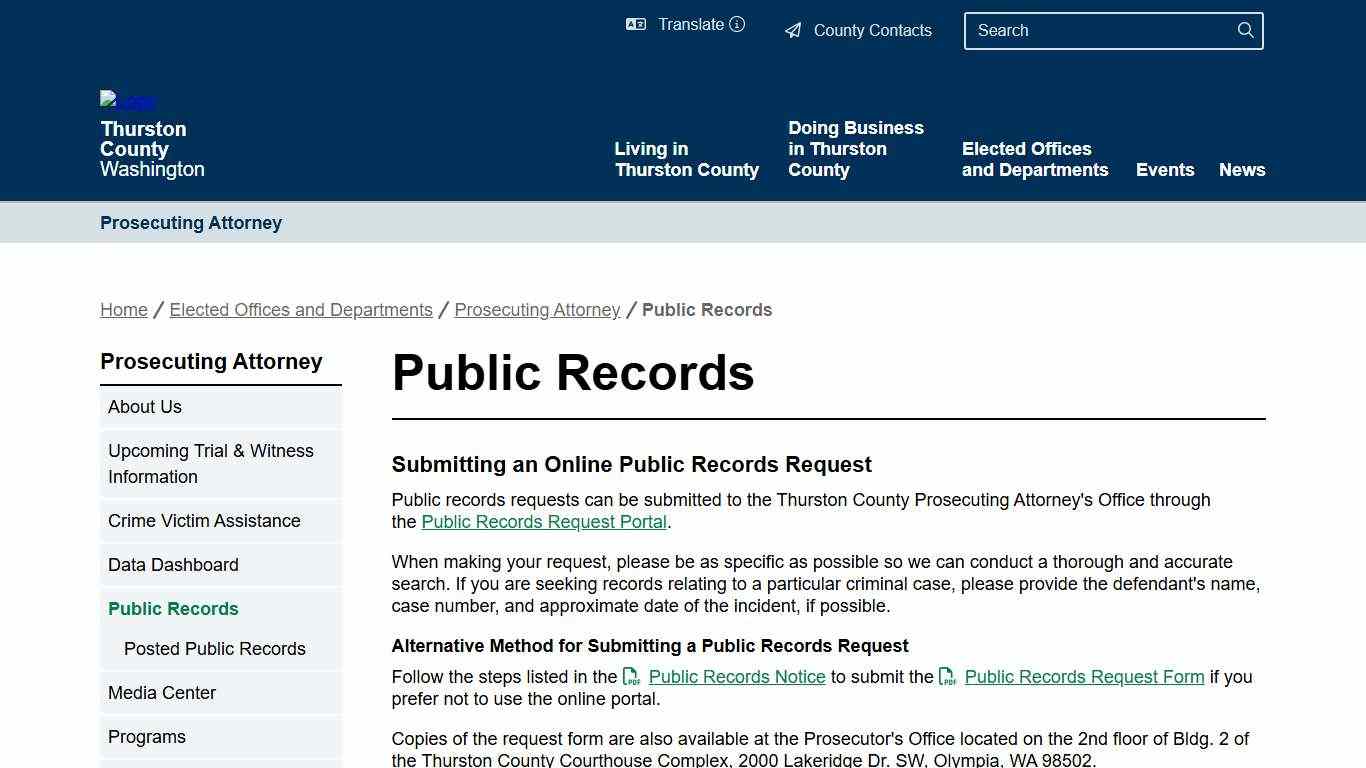Click inside the Search input field

tap(1090, 31)
